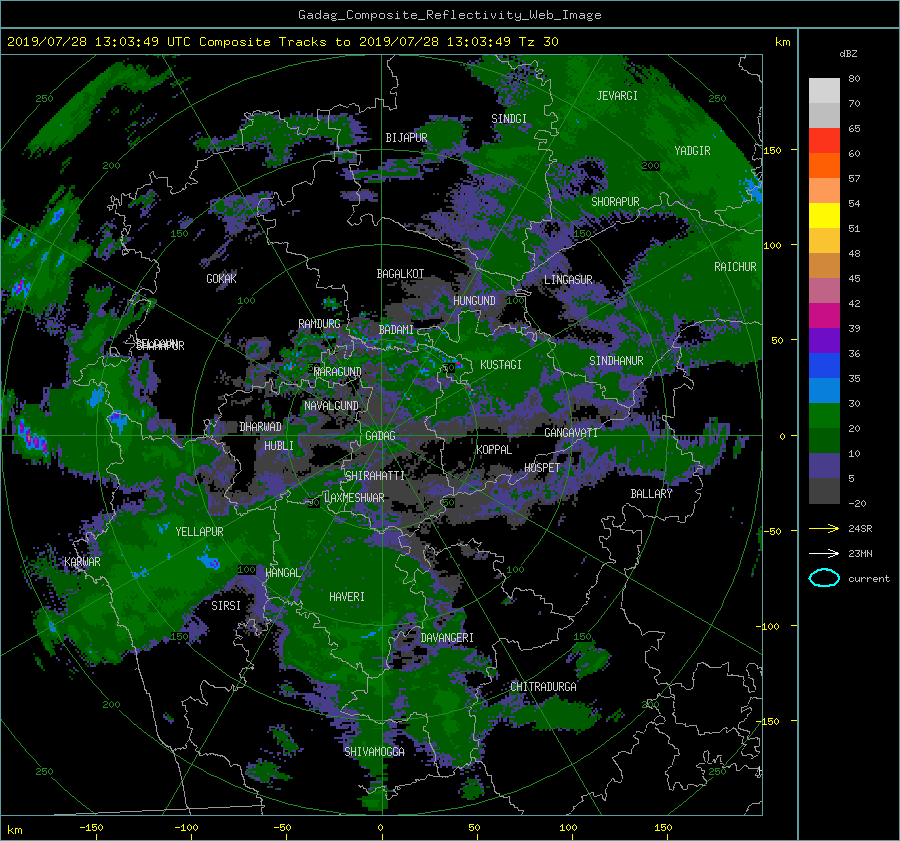Screen dimensions: 900x841
Task: Click the CHITRADURGA city label
Action: pyautogui.click(x=543, y=687)
